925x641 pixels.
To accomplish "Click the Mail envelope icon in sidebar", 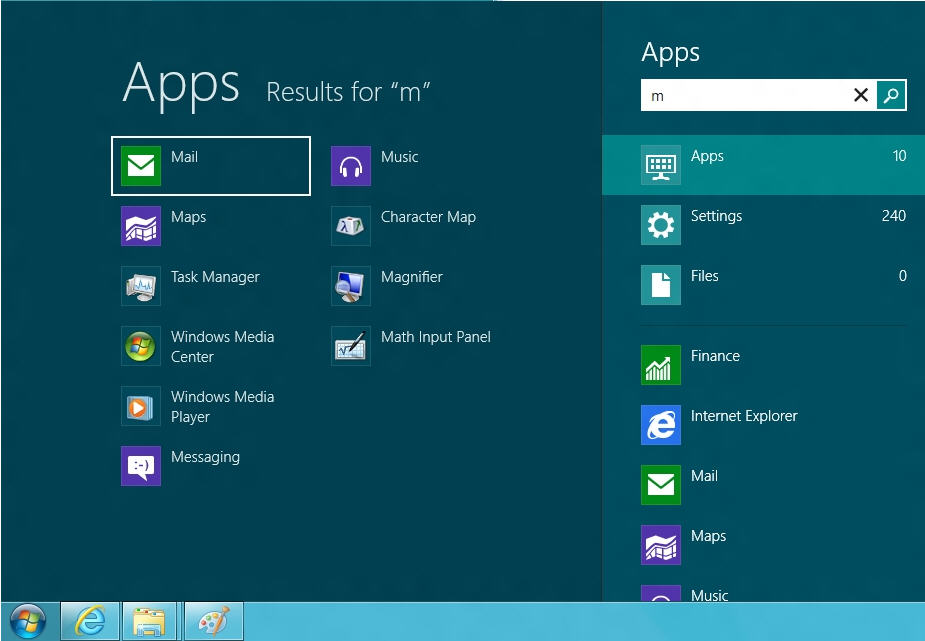I will tap(661, 485).
